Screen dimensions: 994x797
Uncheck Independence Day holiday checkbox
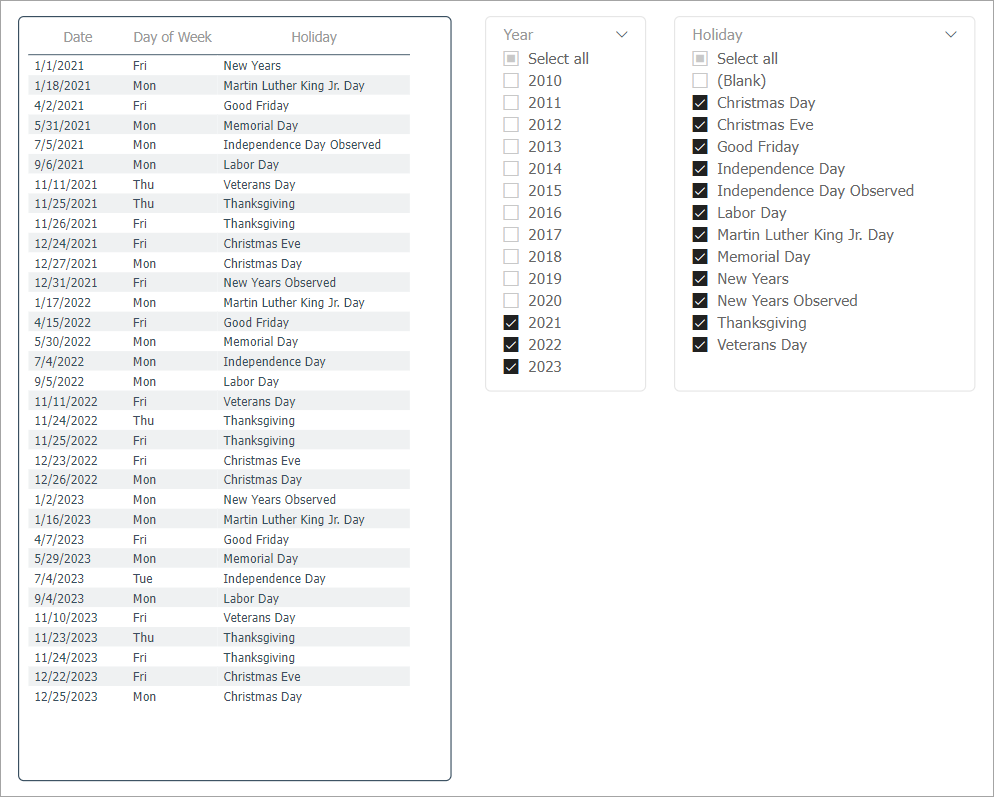point(700,169)
